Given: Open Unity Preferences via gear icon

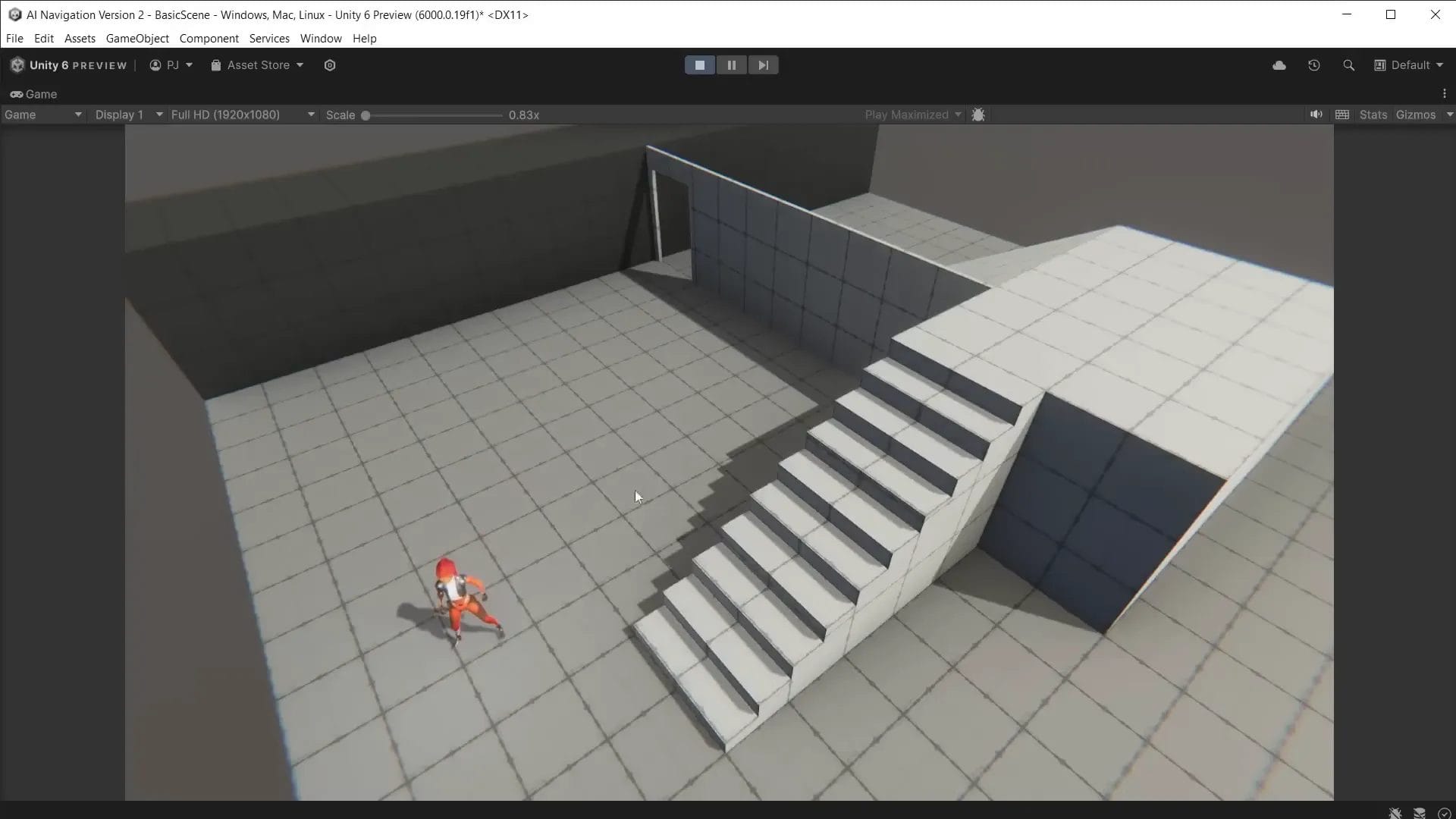Looking at the screenshot, I should pos(330,65).
